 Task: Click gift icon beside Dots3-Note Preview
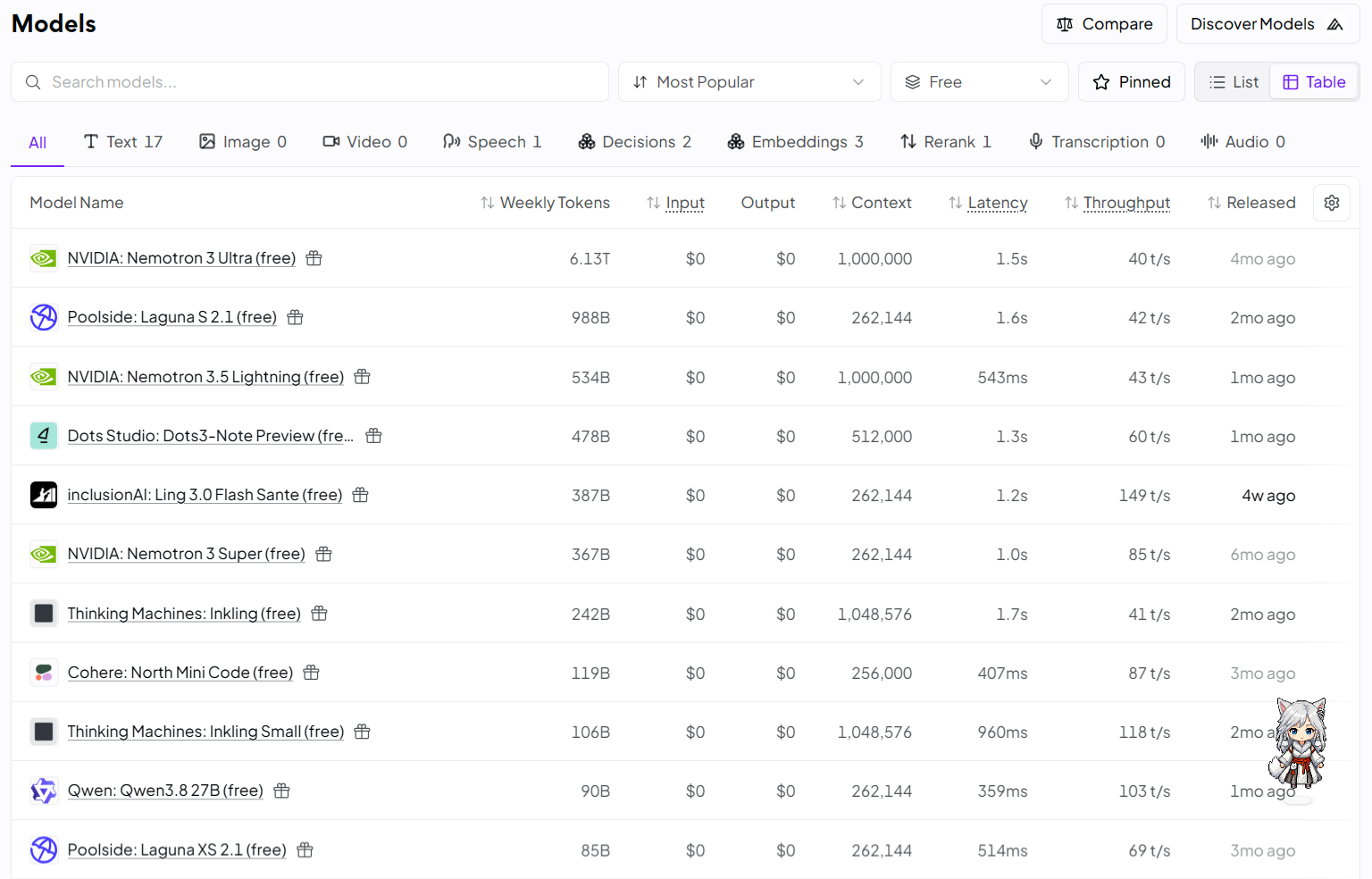click(x=374, y=436)
